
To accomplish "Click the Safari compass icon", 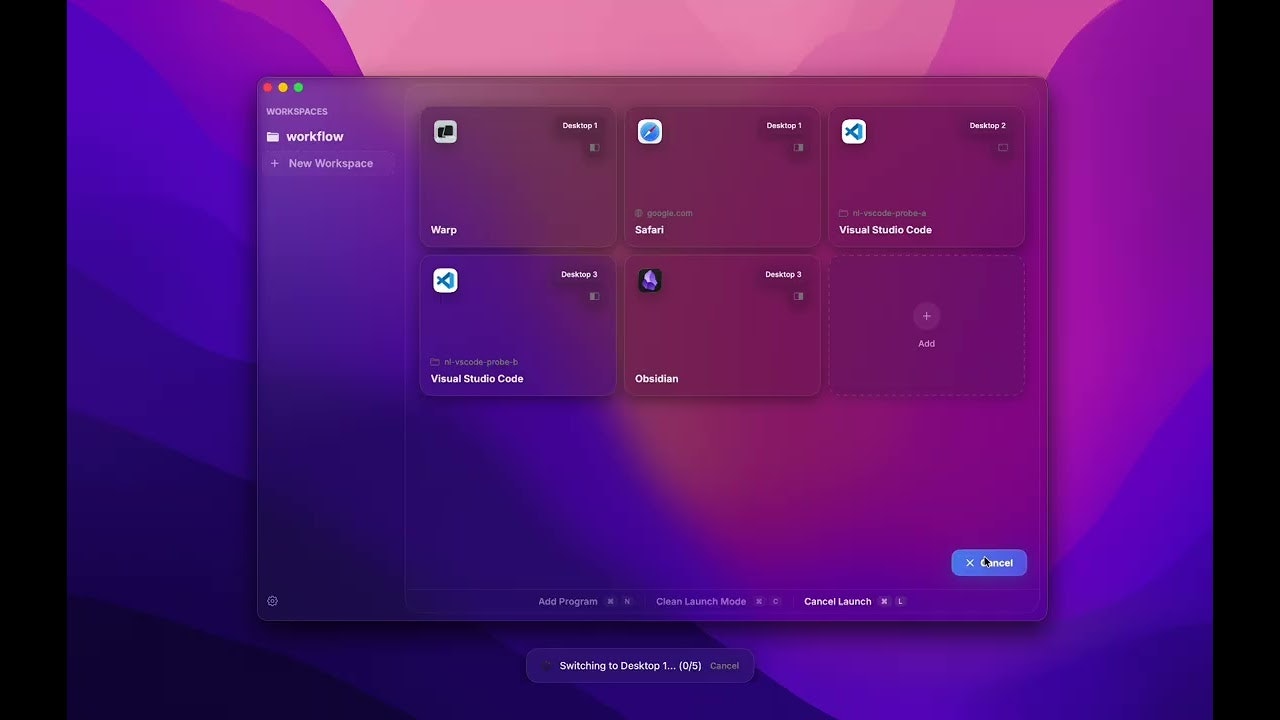I will point(650,132).
